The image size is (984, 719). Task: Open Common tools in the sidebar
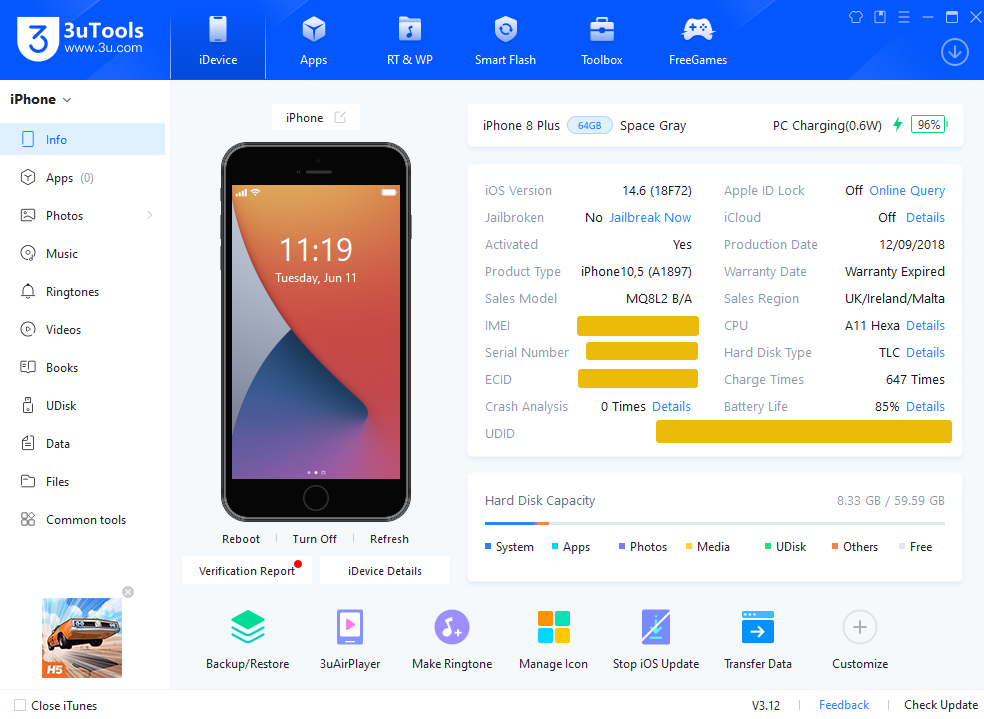82,519
